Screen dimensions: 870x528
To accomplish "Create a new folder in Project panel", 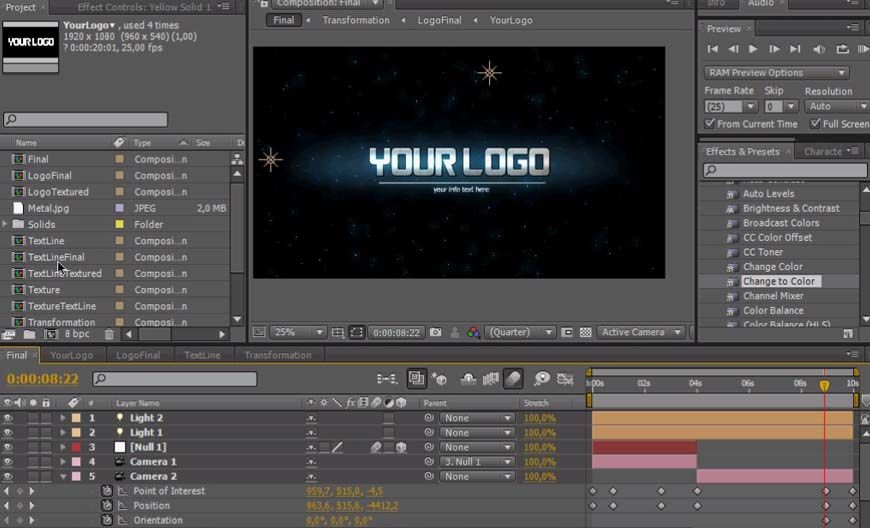I will [x=29, y=334].
